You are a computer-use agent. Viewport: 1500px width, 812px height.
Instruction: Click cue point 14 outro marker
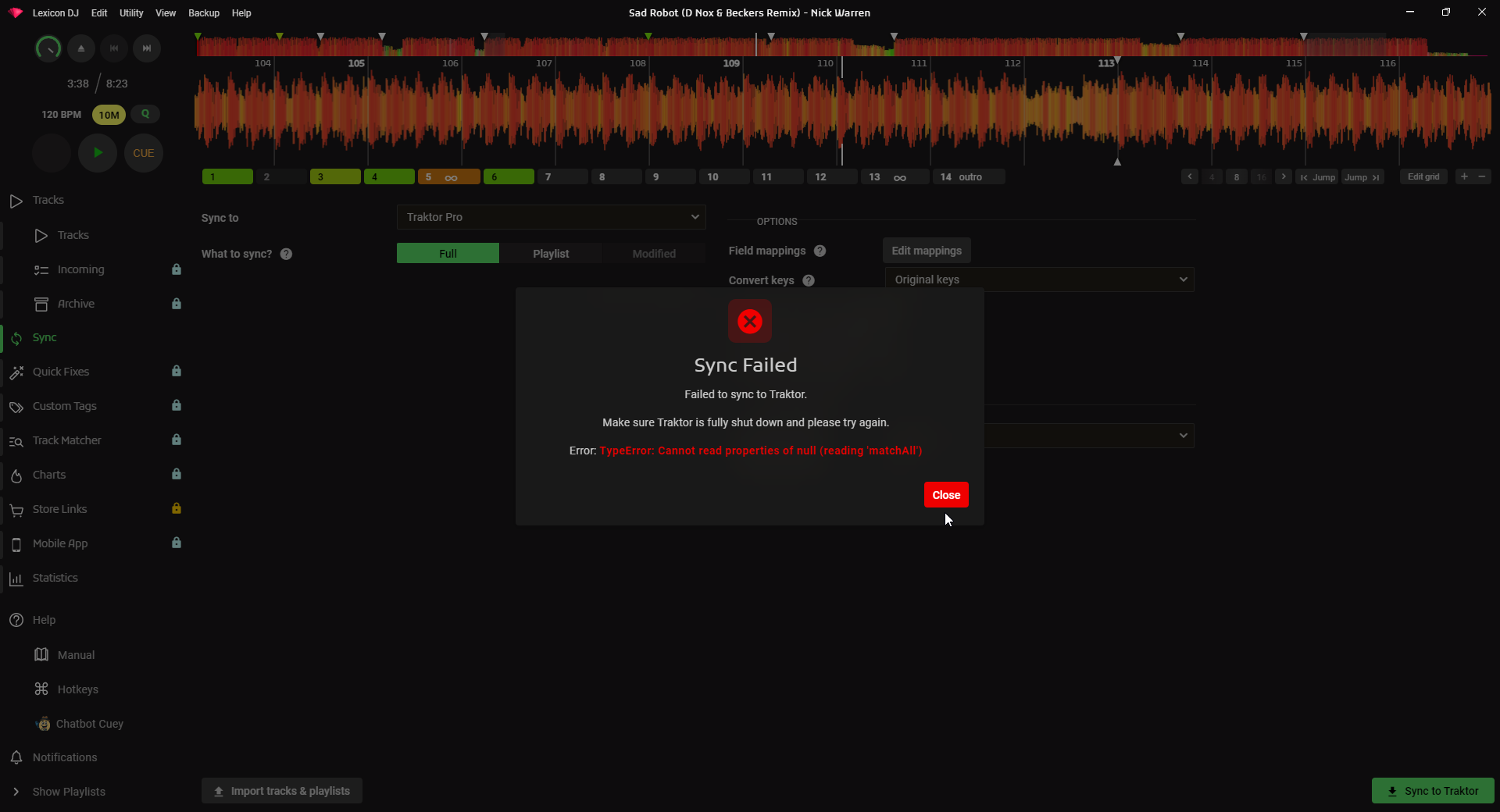coord(968,177)
